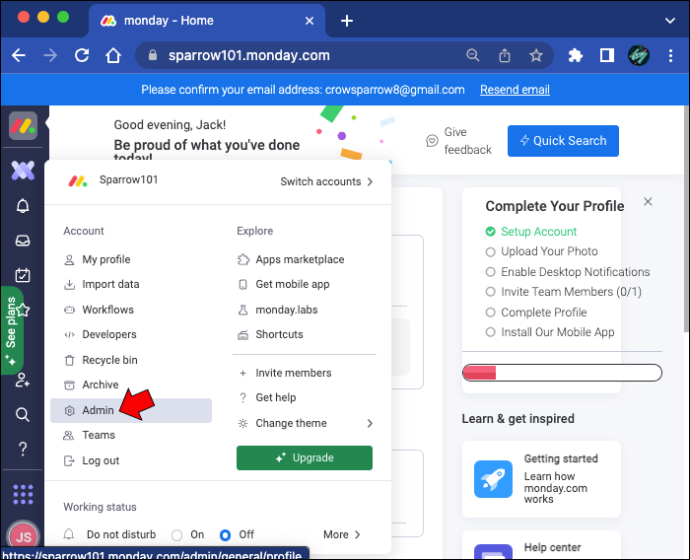The width and height of the screenshot is (690, 560).
Task: Click the JS user avatar
Action: [23, 536]
